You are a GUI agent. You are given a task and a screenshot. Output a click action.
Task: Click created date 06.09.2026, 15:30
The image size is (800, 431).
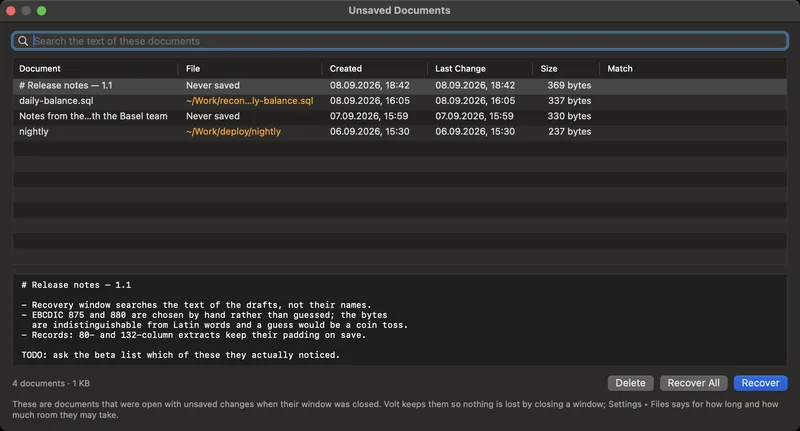click(x=369, y=131)
